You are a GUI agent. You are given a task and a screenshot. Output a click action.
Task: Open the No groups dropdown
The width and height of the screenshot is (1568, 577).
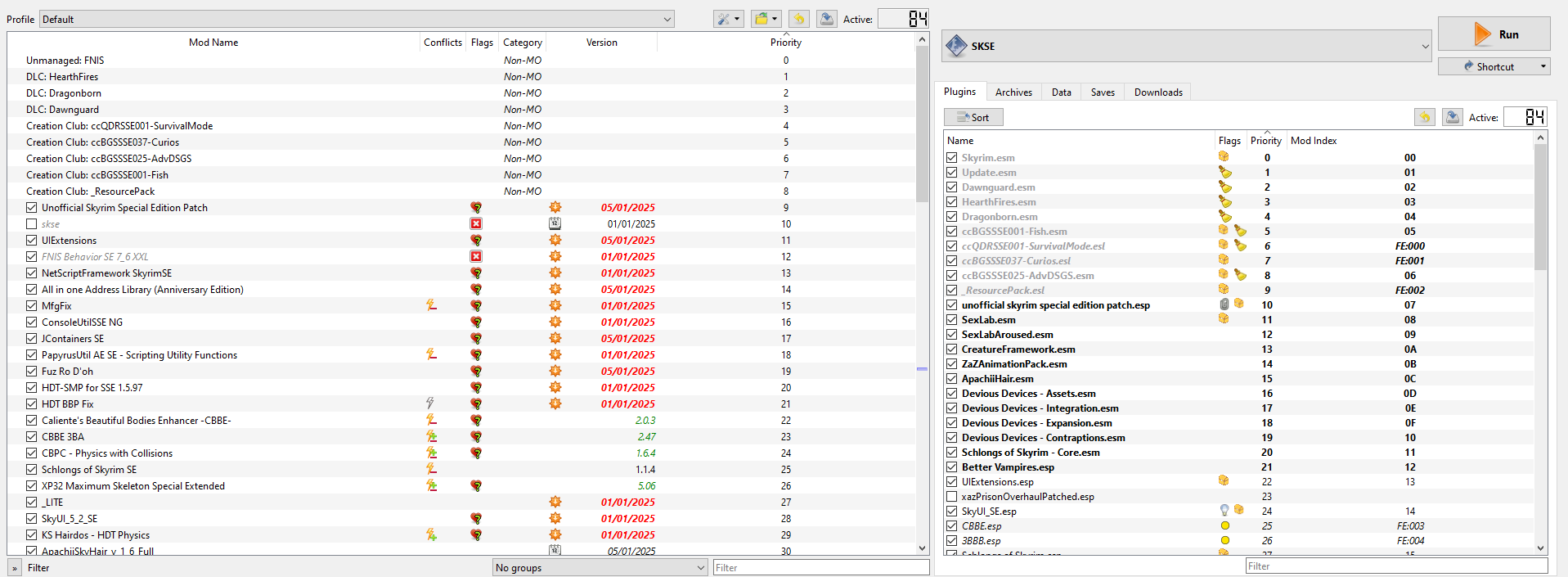600,567
